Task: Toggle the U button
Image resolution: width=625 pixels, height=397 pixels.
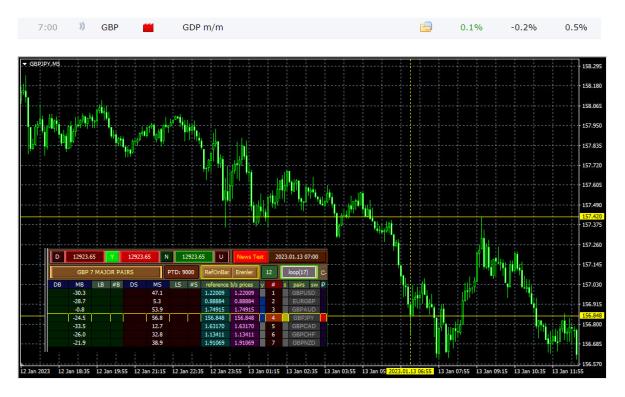Action: 221,257
